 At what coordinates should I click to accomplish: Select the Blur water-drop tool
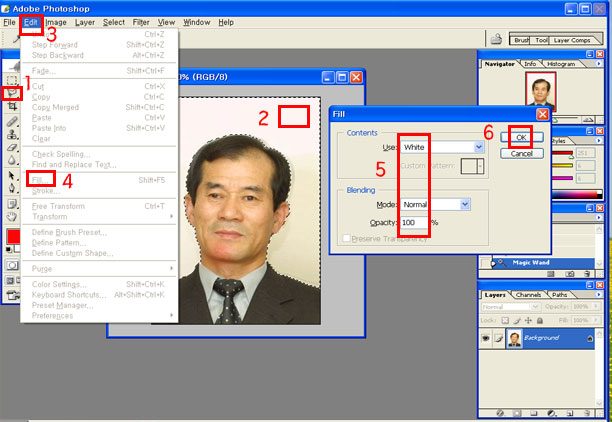point(12,160)
